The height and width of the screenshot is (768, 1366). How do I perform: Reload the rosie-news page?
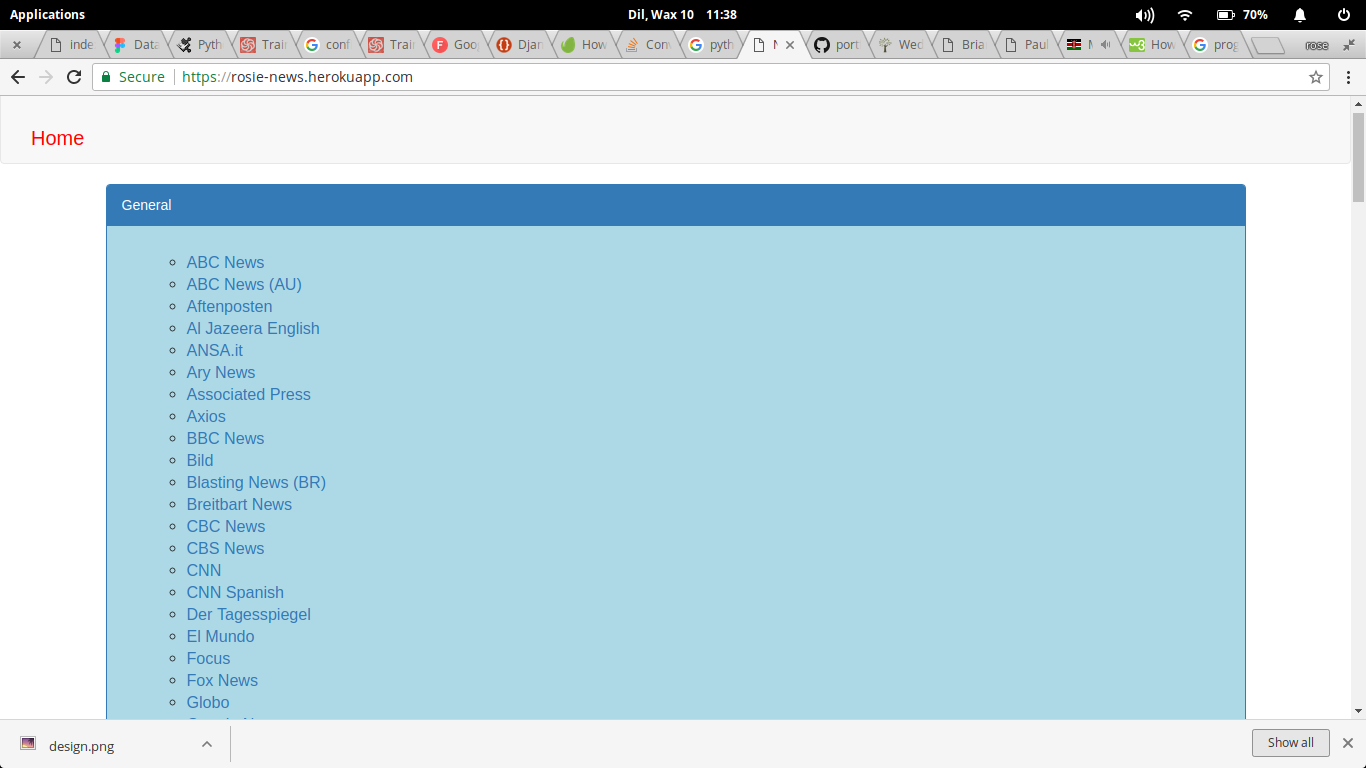pos(74,77)
